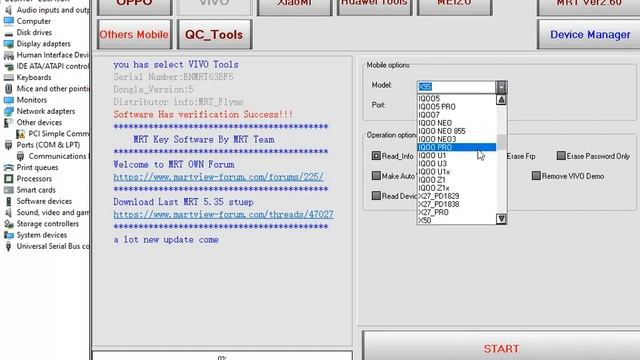
Task: Enable the Erase Password Only checkbox
Action: [x=561, y=156]
